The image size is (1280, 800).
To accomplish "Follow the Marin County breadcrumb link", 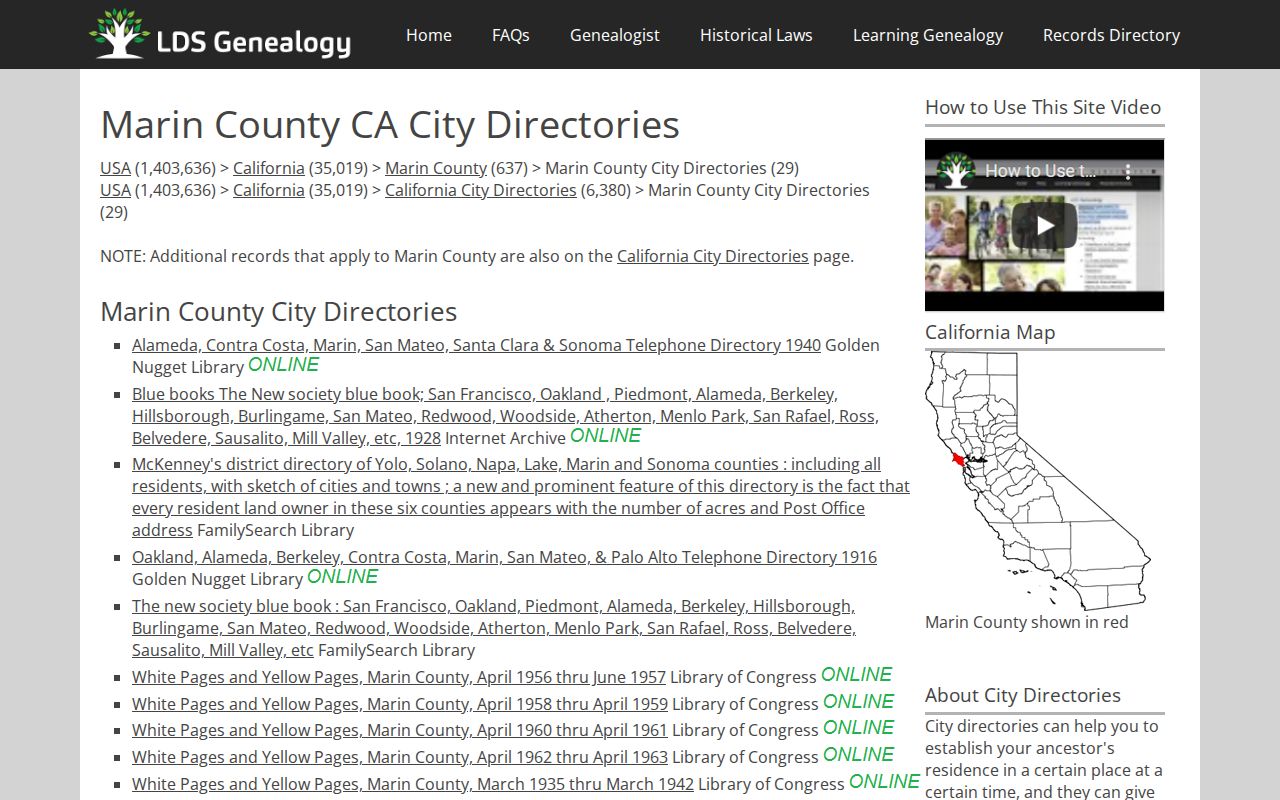I will [x=436, y=168].
